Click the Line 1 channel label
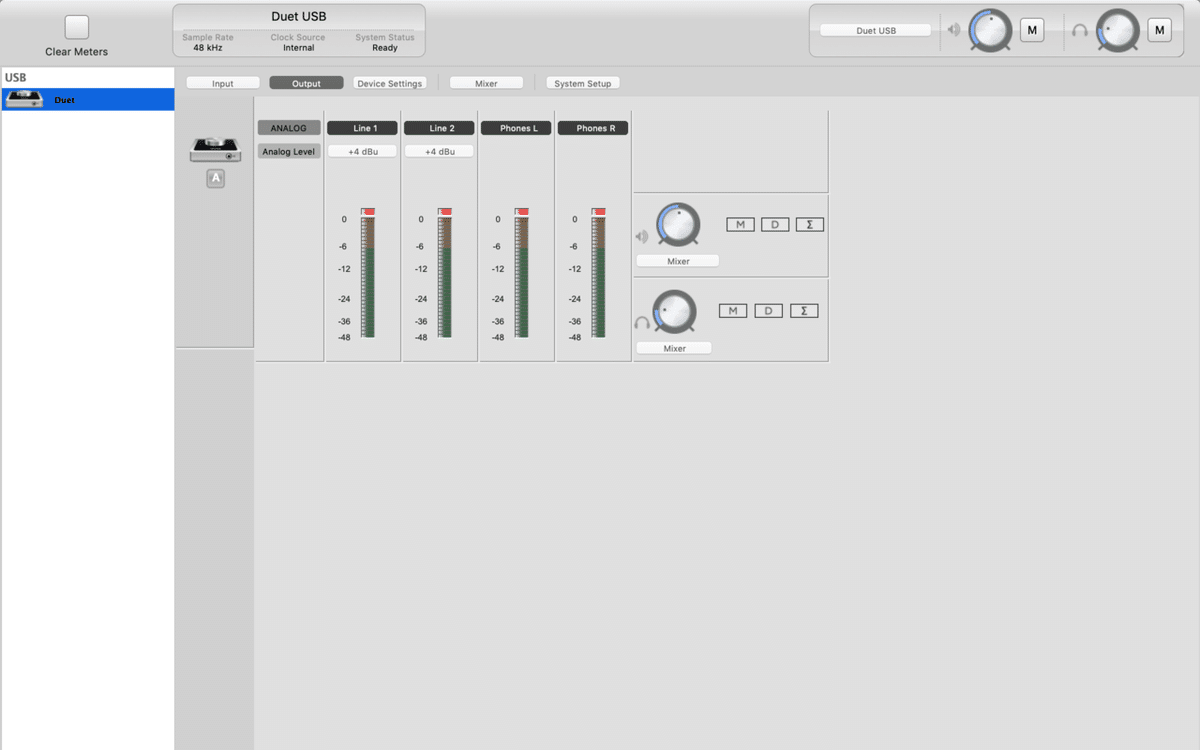The height and width of the screenshot is (750, 1200). click(x=362, y=128)
